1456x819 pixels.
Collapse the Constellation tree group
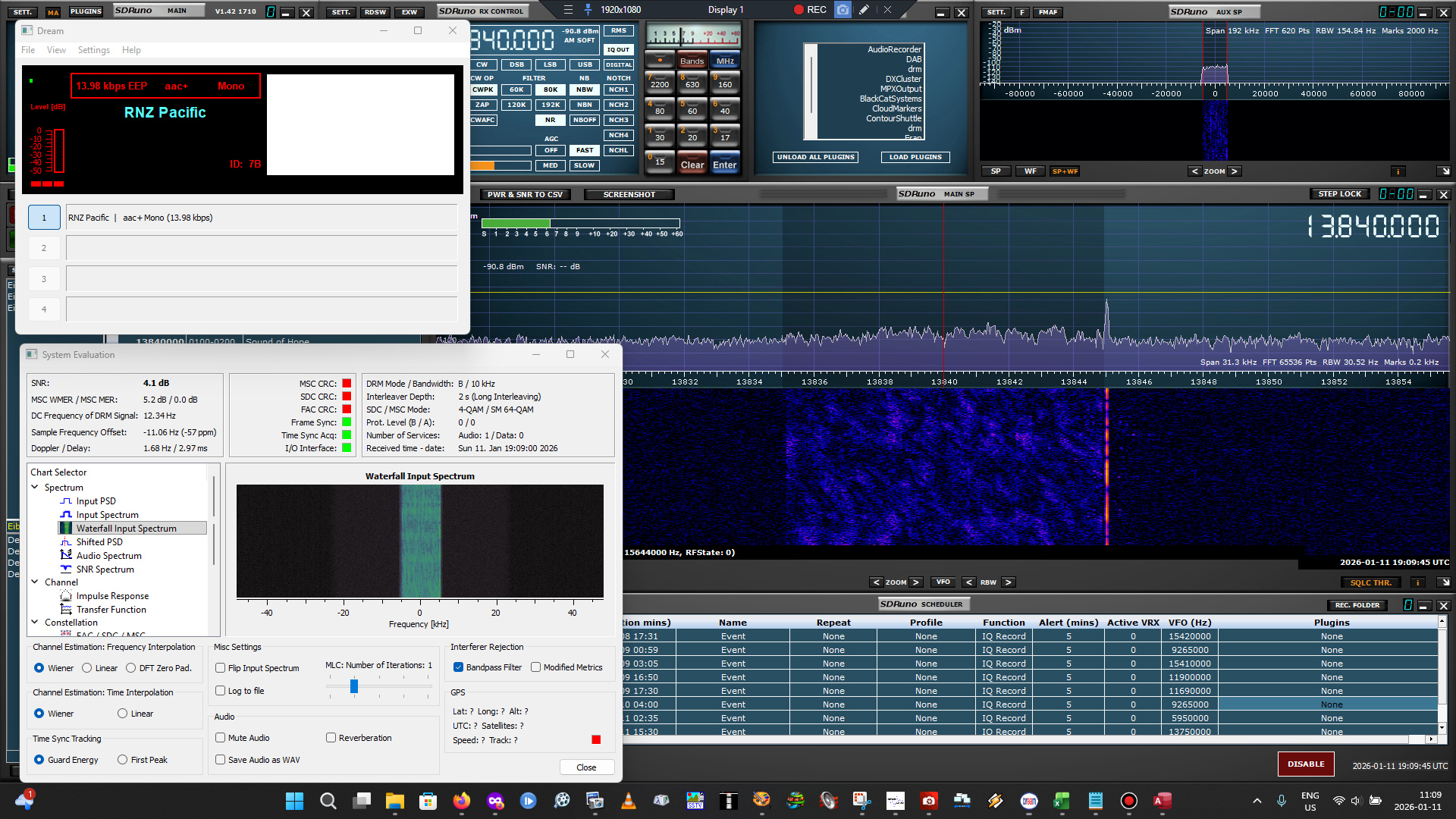tap(35, 623)
